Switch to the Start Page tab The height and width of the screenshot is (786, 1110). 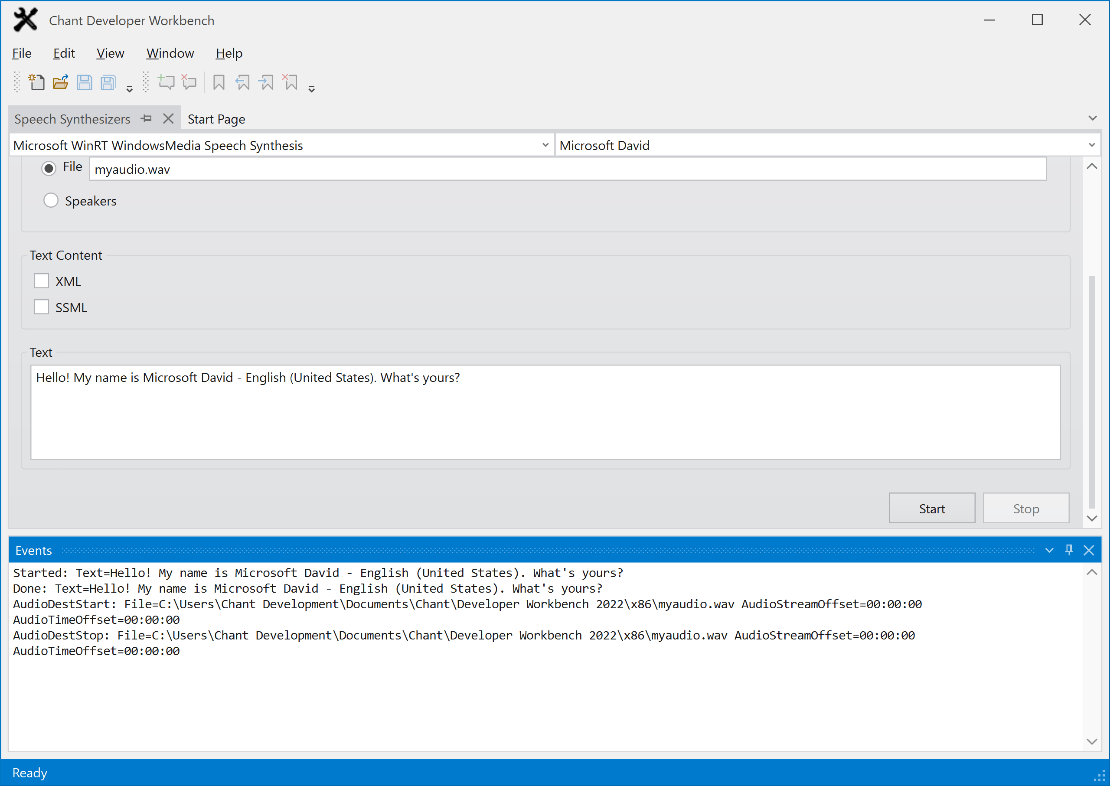pyautogui.click(x=216, y=119)
